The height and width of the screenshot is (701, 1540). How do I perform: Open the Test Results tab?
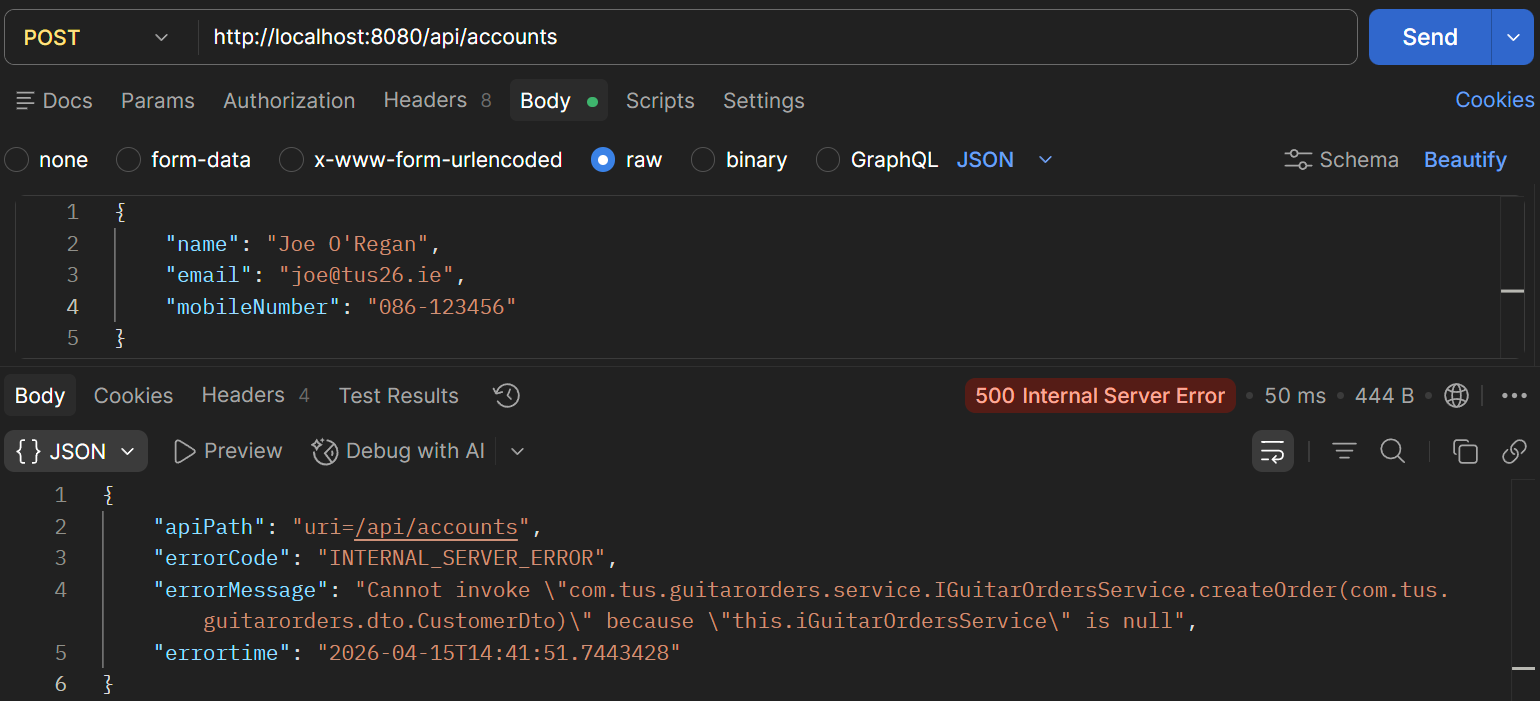pos(398,396)
